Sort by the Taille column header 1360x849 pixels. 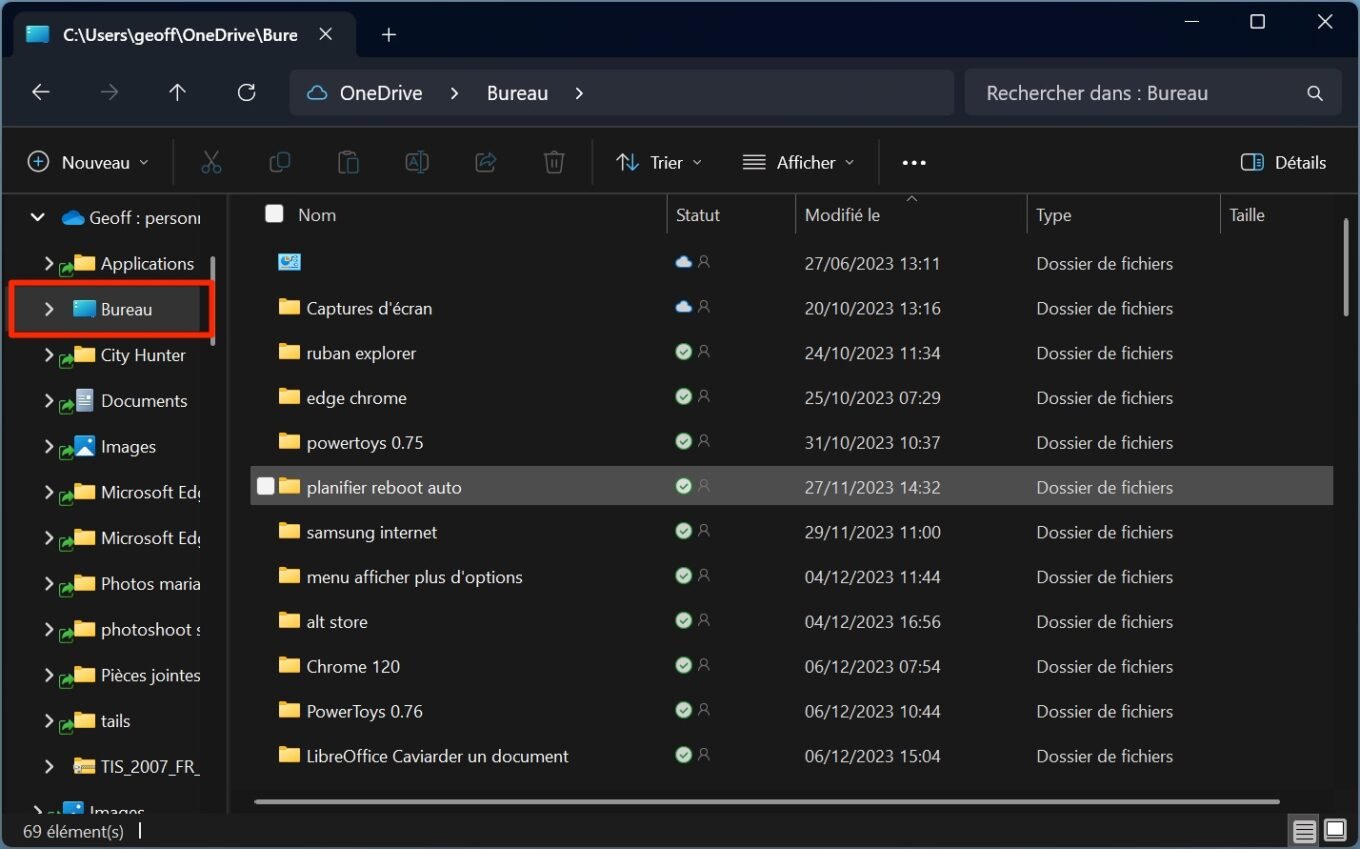click(x=1247, y=214)
